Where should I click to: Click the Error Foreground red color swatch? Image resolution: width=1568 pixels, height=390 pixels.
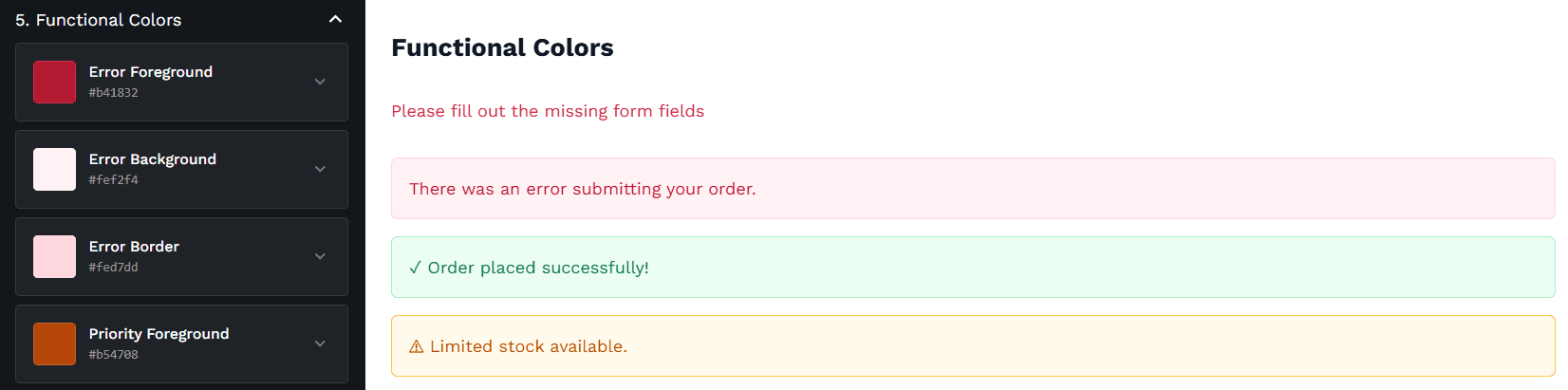tap(54, 82)
